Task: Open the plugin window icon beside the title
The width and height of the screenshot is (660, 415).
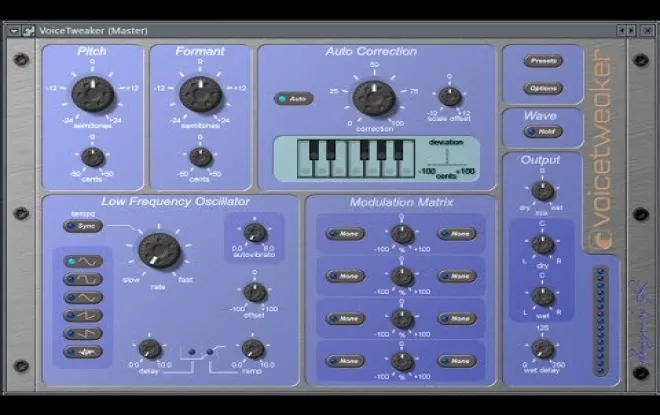Action: 28,31
